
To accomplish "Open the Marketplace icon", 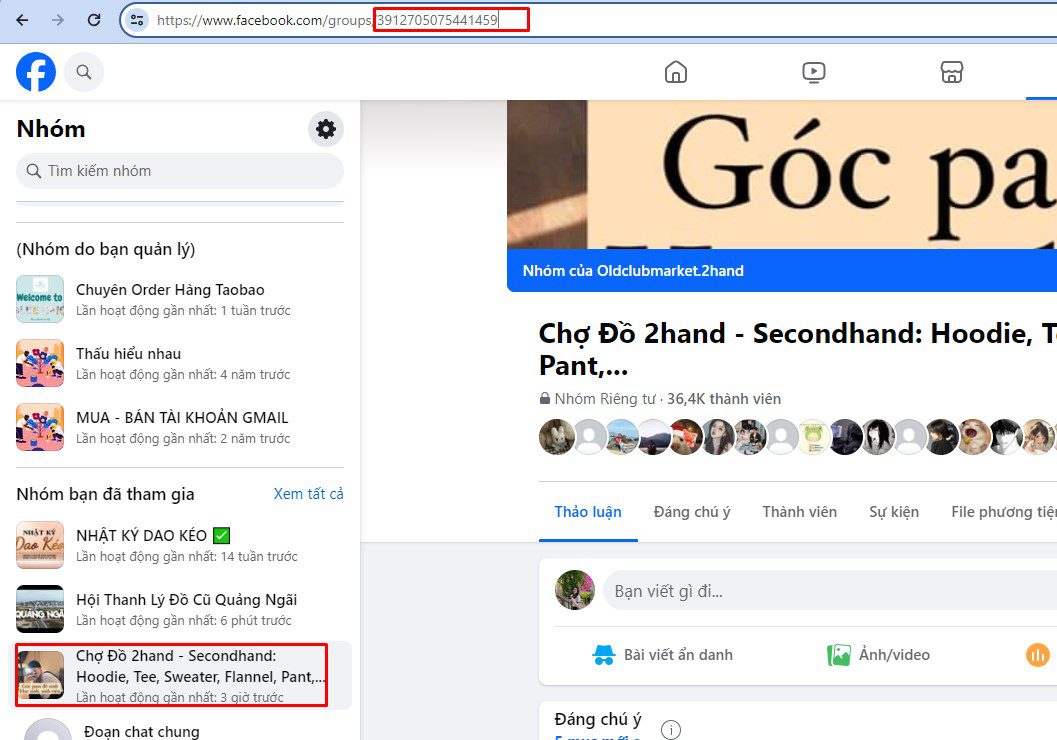I will click(951, 71).
